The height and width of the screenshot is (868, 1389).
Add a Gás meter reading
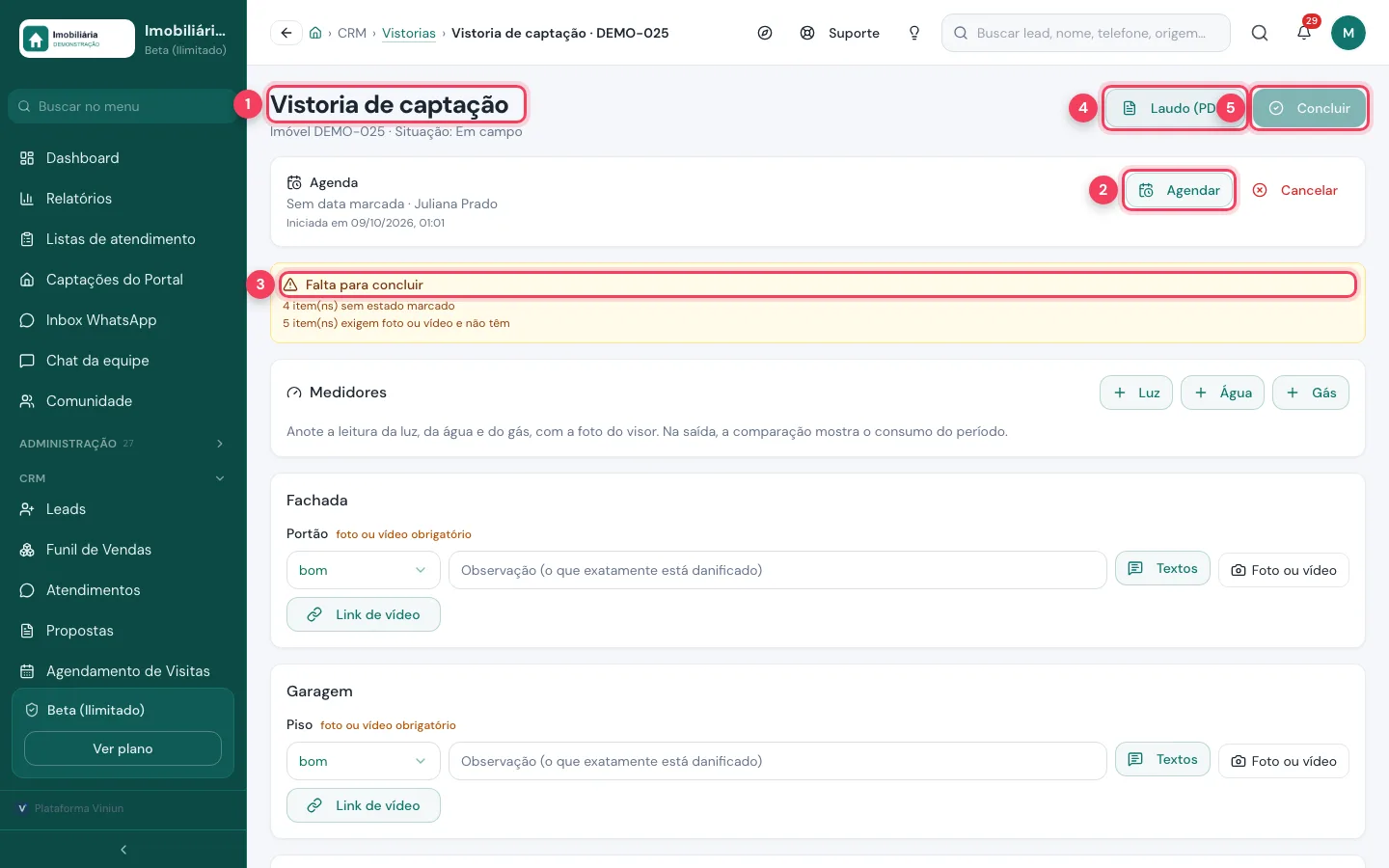pos(1311,393)
